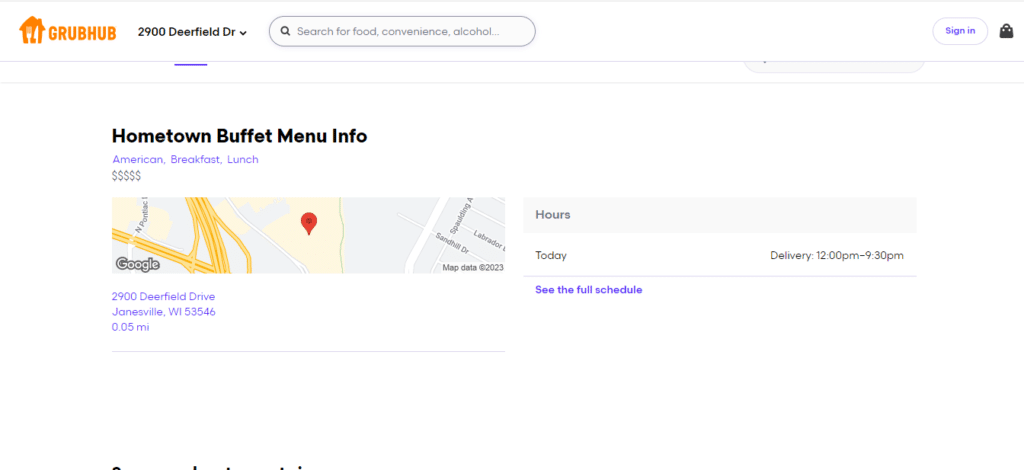
Task: Open the American cuisine link
Action: 139,159
